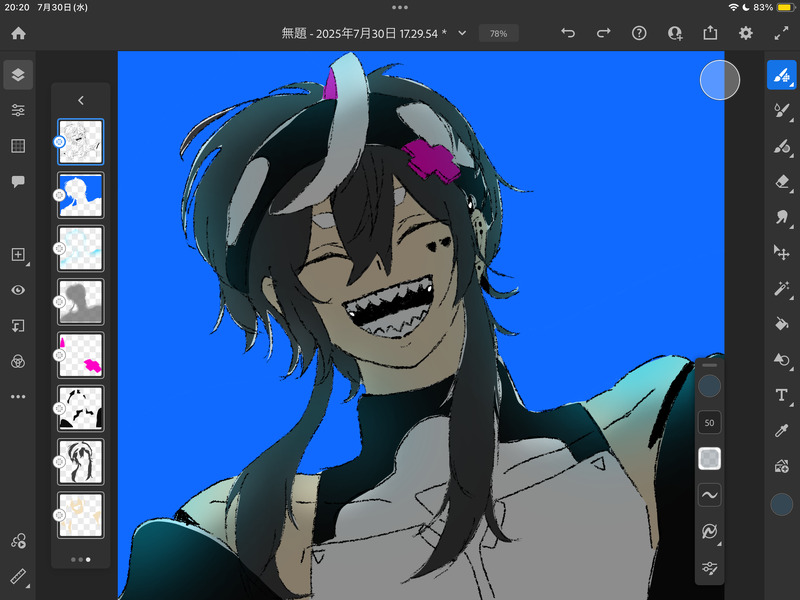
Task: Open the Help question mark
Action: pos(639,33)
